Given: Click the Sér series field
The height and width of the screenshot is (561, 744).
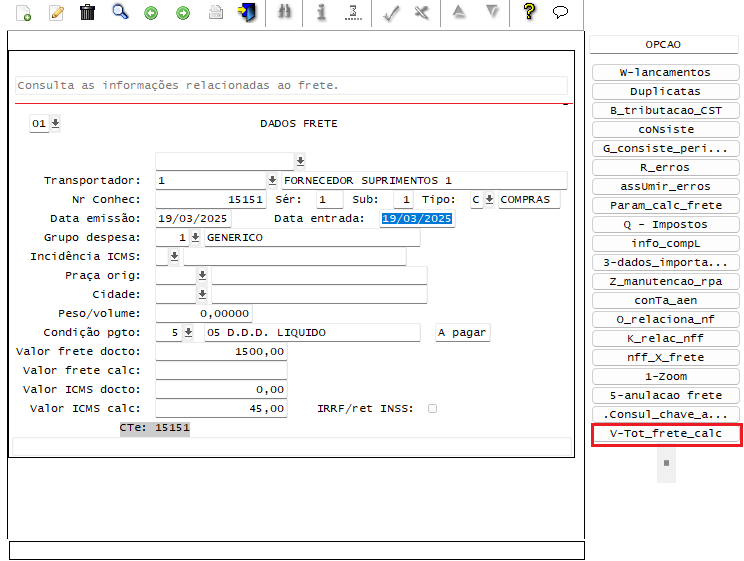Looking at the screenshot, I should click(x=329, y=199).
